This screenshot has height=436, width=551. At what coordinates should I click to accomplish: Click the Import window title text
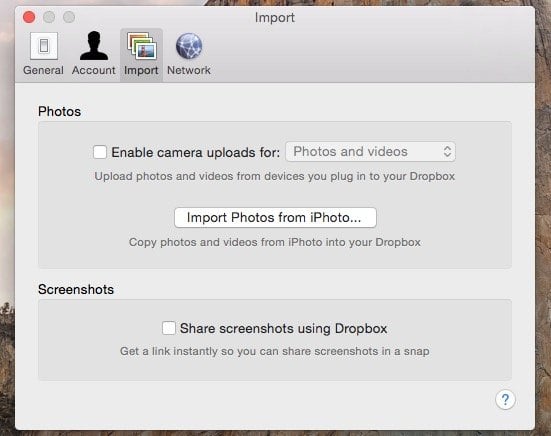pyautogui.click(x=275, y=18)
